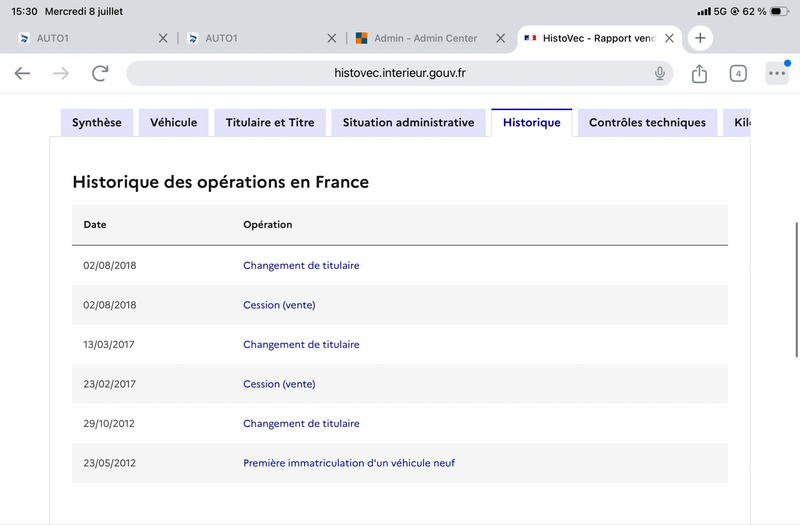Click the Date column header
The height and width of the screenshot is (525, 800).
point(95,224)
